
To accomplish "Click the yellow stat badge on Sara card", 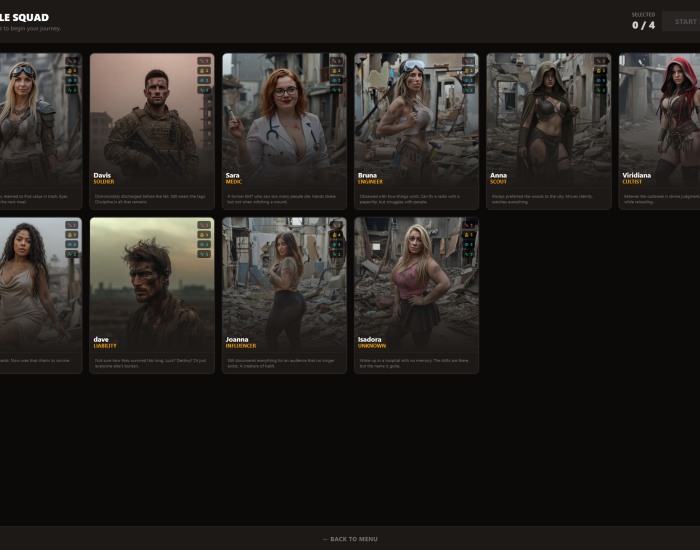I will click(336, 71).
